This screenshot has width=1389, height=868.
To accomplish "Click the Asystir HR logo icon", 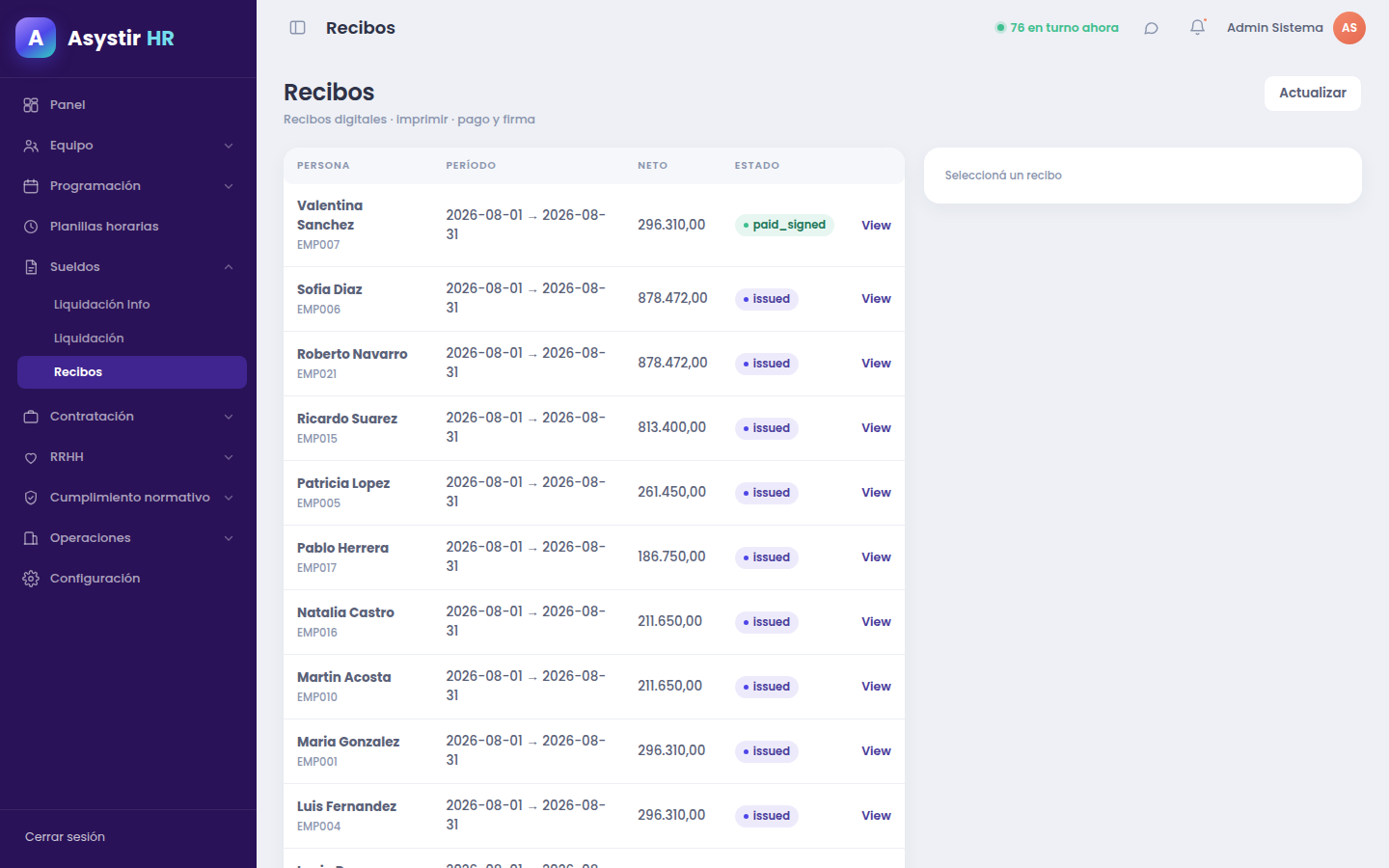I will click(36, 38).
